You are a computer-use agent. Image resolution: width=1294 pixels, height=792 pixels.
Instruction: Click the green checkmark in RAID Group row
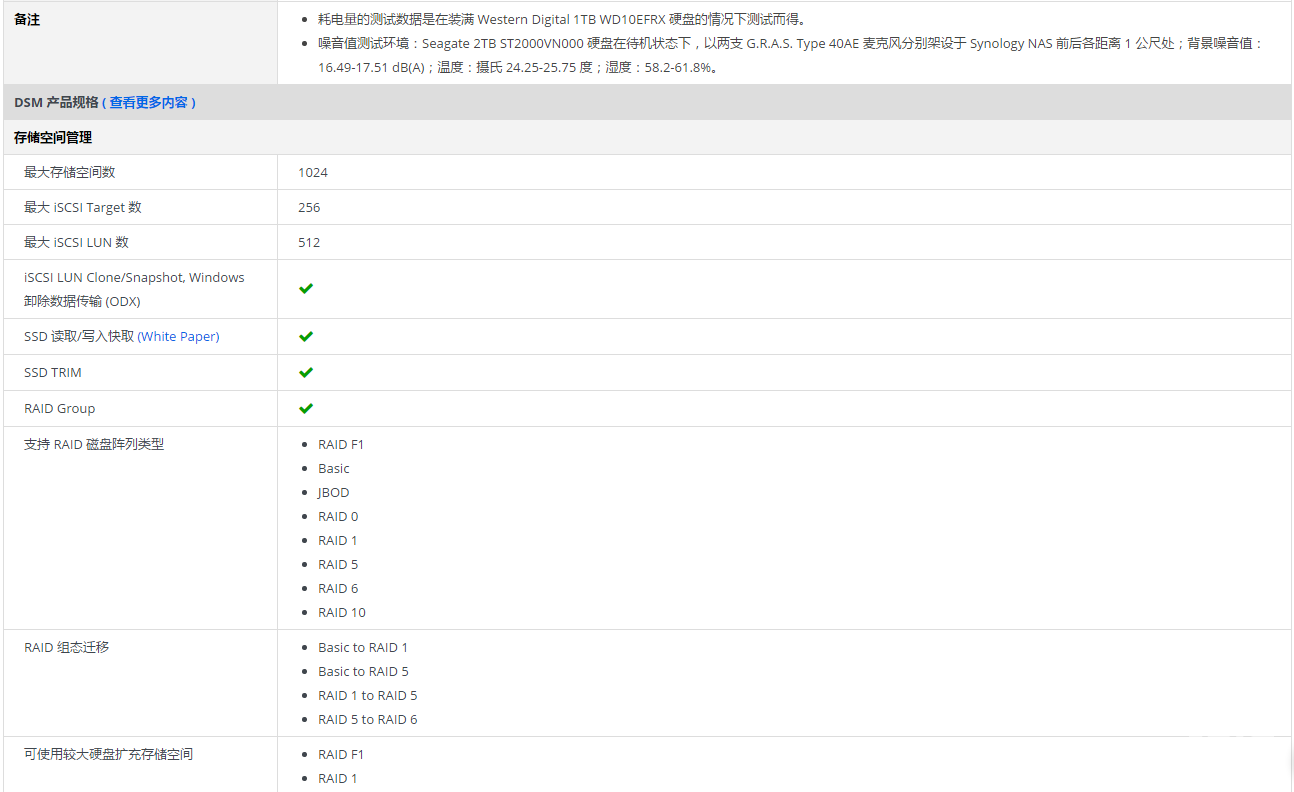click(x=306, y=408)
